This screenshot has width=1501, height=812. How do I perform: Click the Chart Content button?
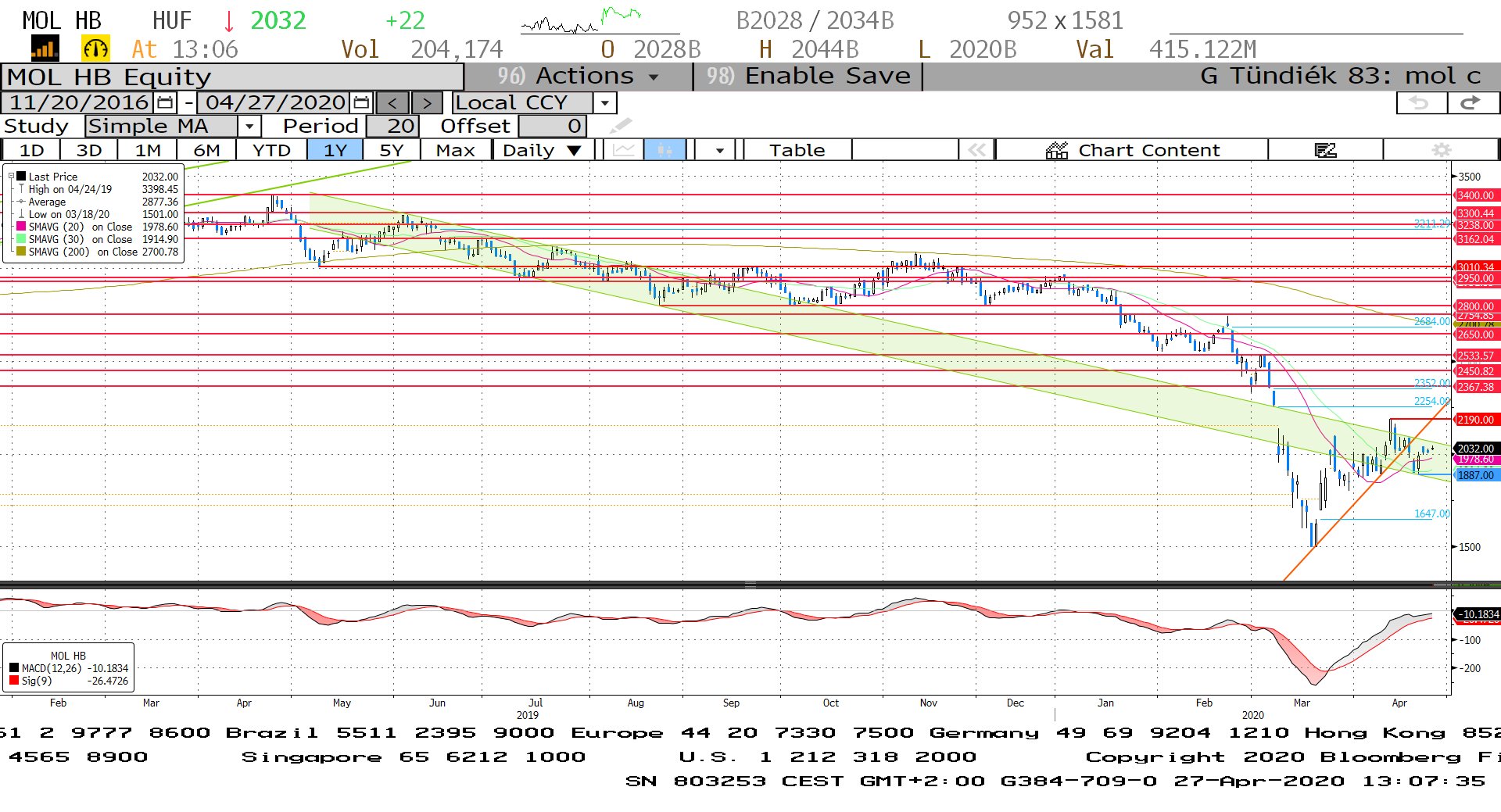click(x=1132, y=150)
